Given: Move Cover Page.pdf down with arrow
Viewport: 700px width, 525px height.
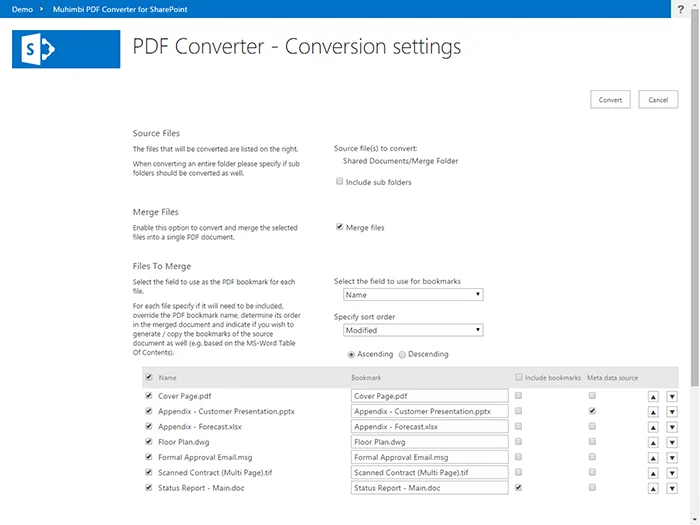Looking at the screenshot, I should tap(672, 396).
